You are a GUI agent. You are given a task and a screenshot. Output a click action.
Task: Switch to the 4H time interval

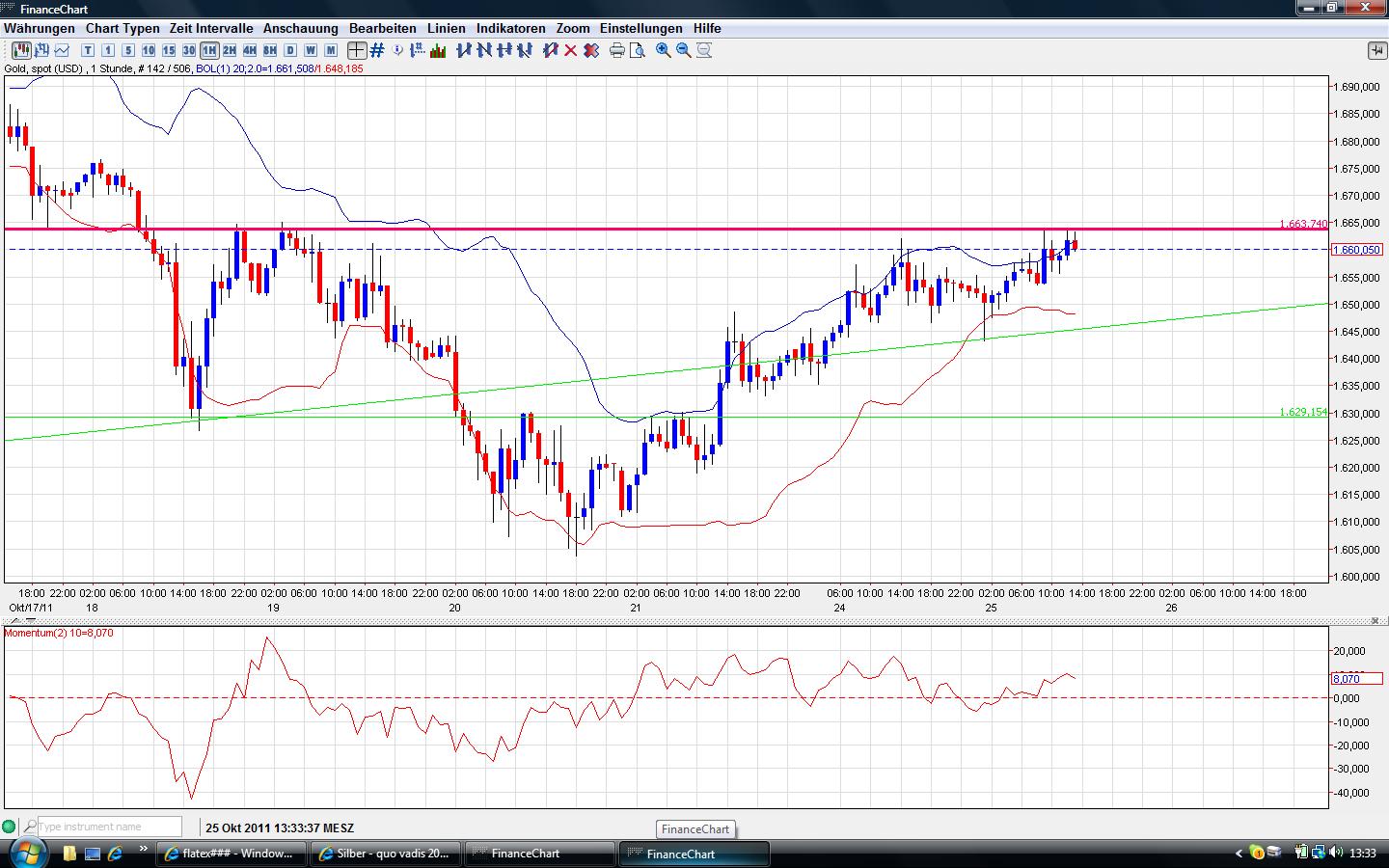point(250,50)
